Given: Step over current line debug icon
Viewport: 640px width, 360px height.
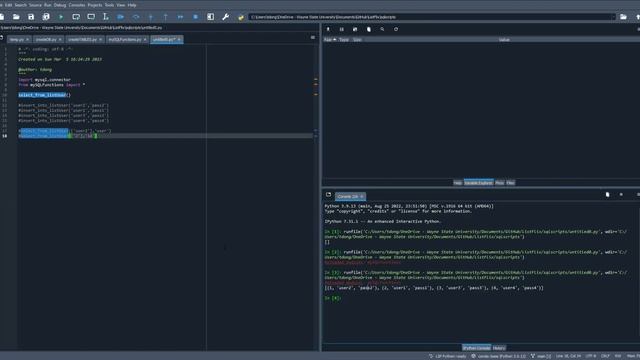Looking at the screenshot, I should [136, 17].
